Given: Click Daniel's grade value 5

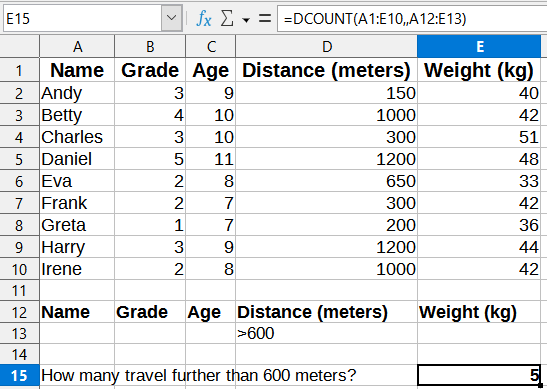Looking at the screenshot, I should point(150,159).
